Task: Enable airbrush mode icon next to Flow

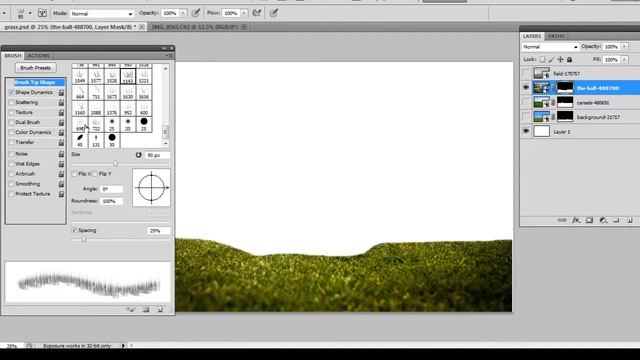Action: coord(257,13)
